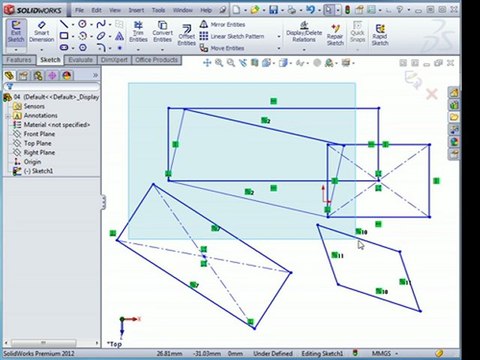Click the Zoom to Fit view icon
480x360 pixels.
(x=219, y=63)
